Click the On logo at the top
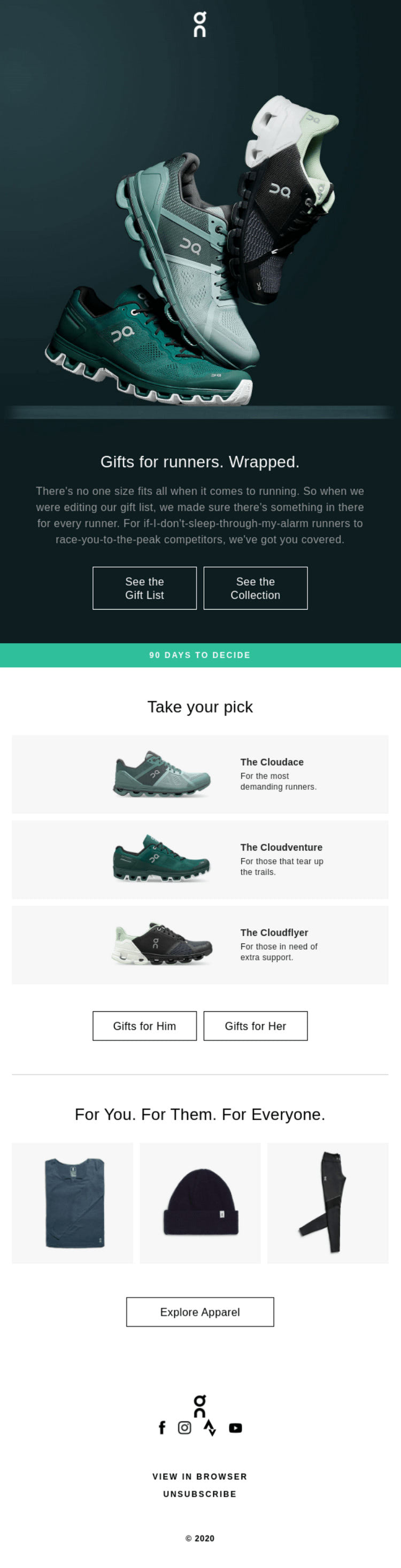The width and height of the screenshot is (401, 1568). (200, 25)
